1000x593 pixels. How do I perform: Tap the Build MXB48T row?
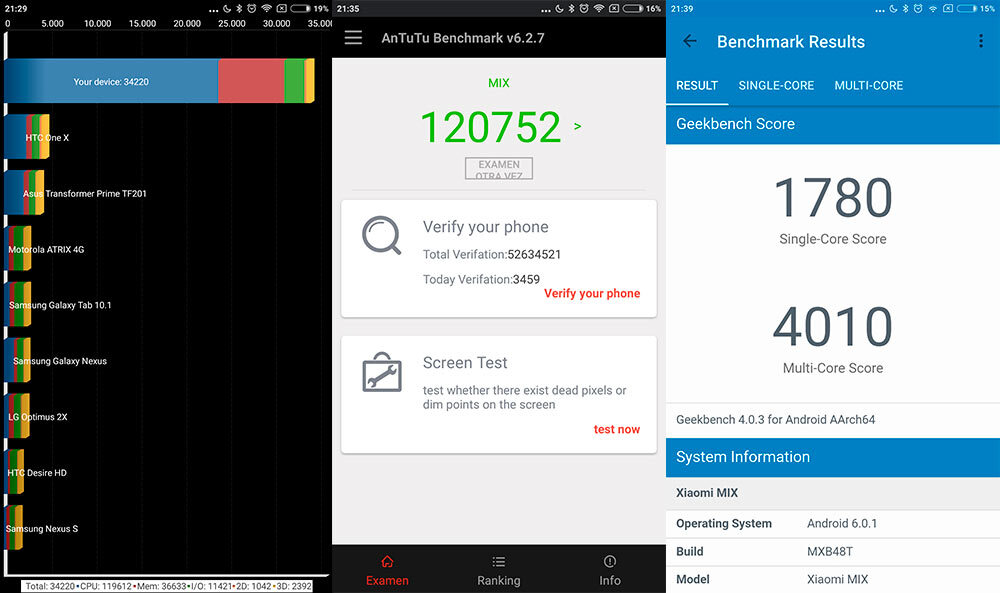(833, 552)
